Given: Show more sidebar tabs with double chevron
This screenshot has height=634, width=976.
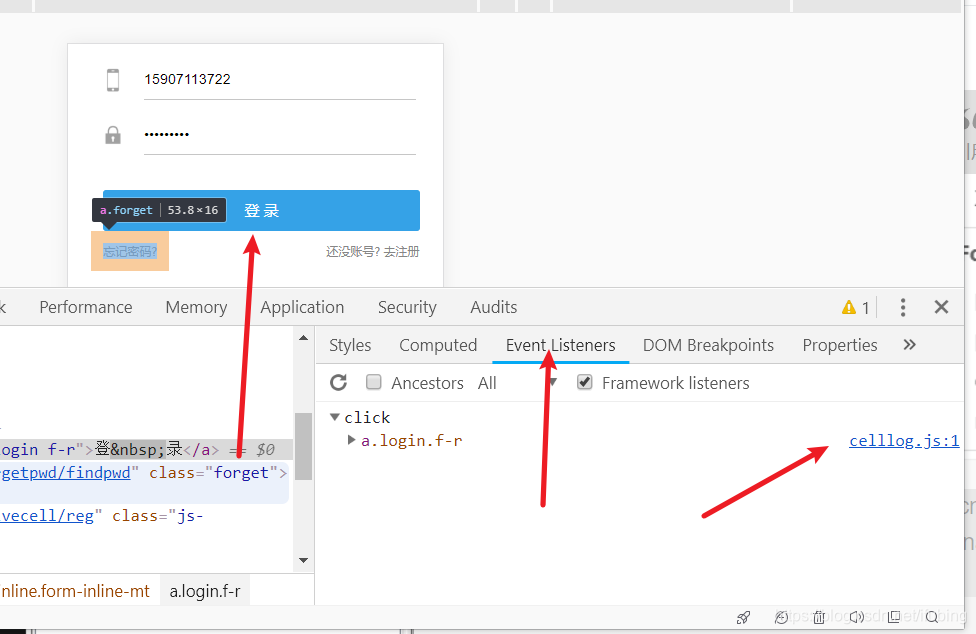Looking at the screenshot, I should pyautogui.click(x=909, y=345).
